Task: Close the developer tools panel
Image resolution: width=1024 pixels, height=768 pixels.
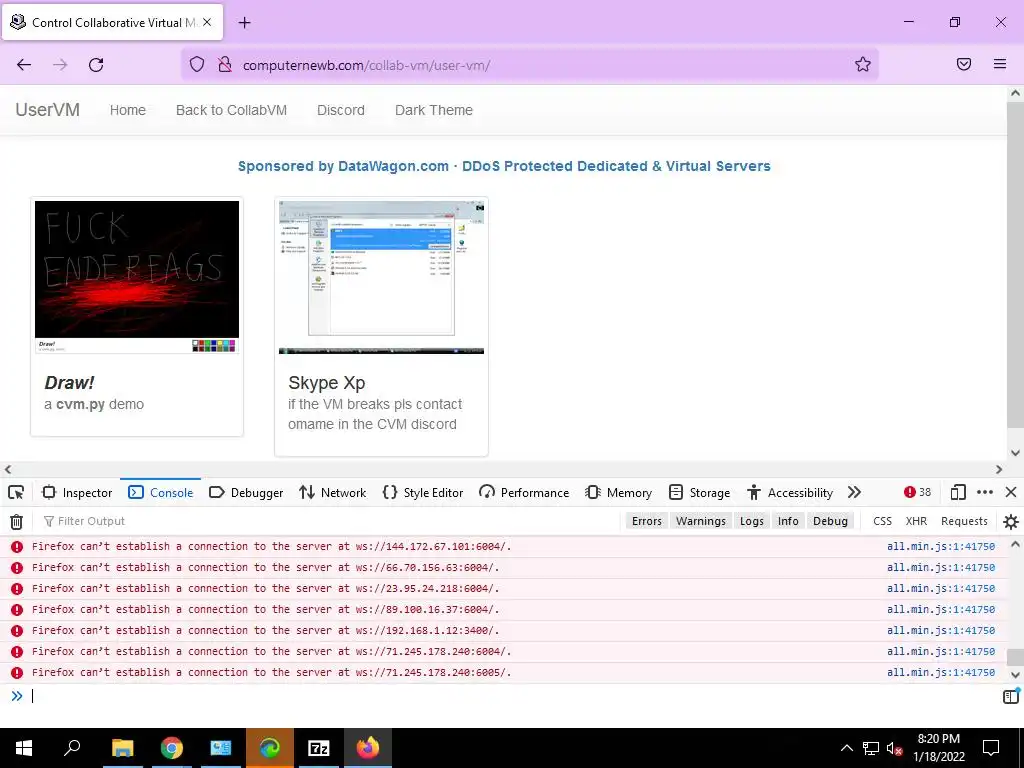Action: point(1011,492)
